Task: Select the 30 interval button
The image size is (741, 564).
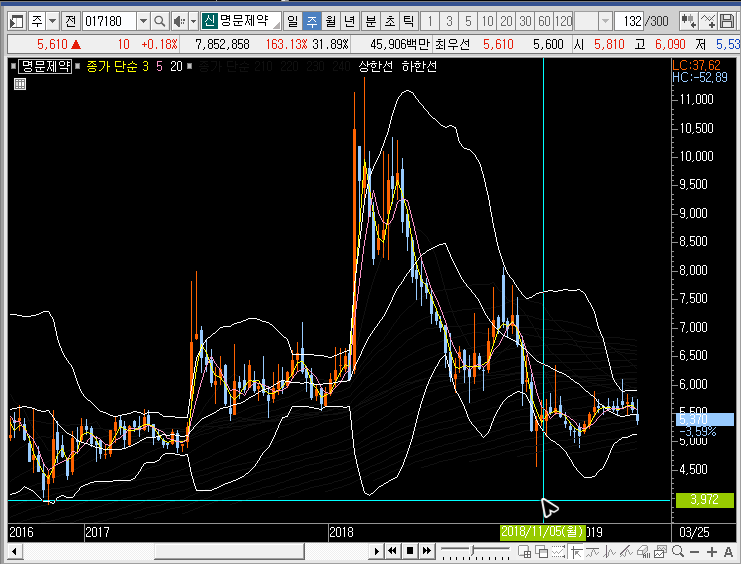Action: [x=525, y=21]
